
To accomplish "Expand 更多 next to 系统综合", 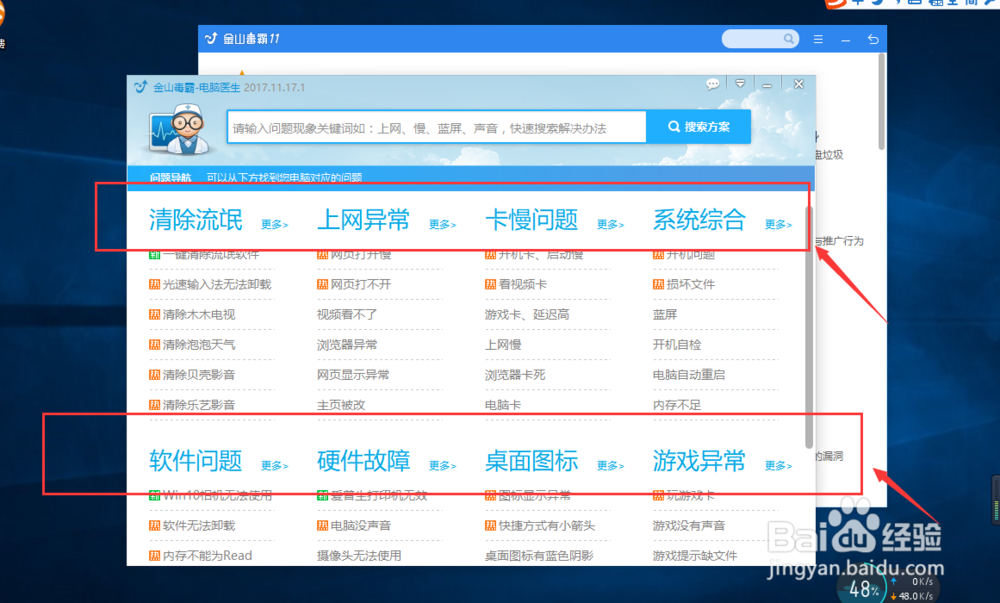I will pyautogui.click(x=778, y=224).
